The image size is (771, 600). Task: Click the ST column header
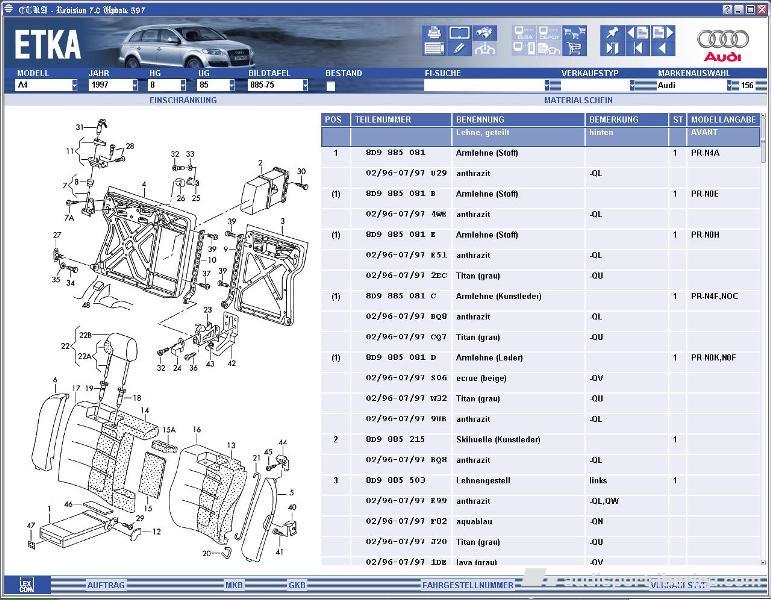point(678,120)
